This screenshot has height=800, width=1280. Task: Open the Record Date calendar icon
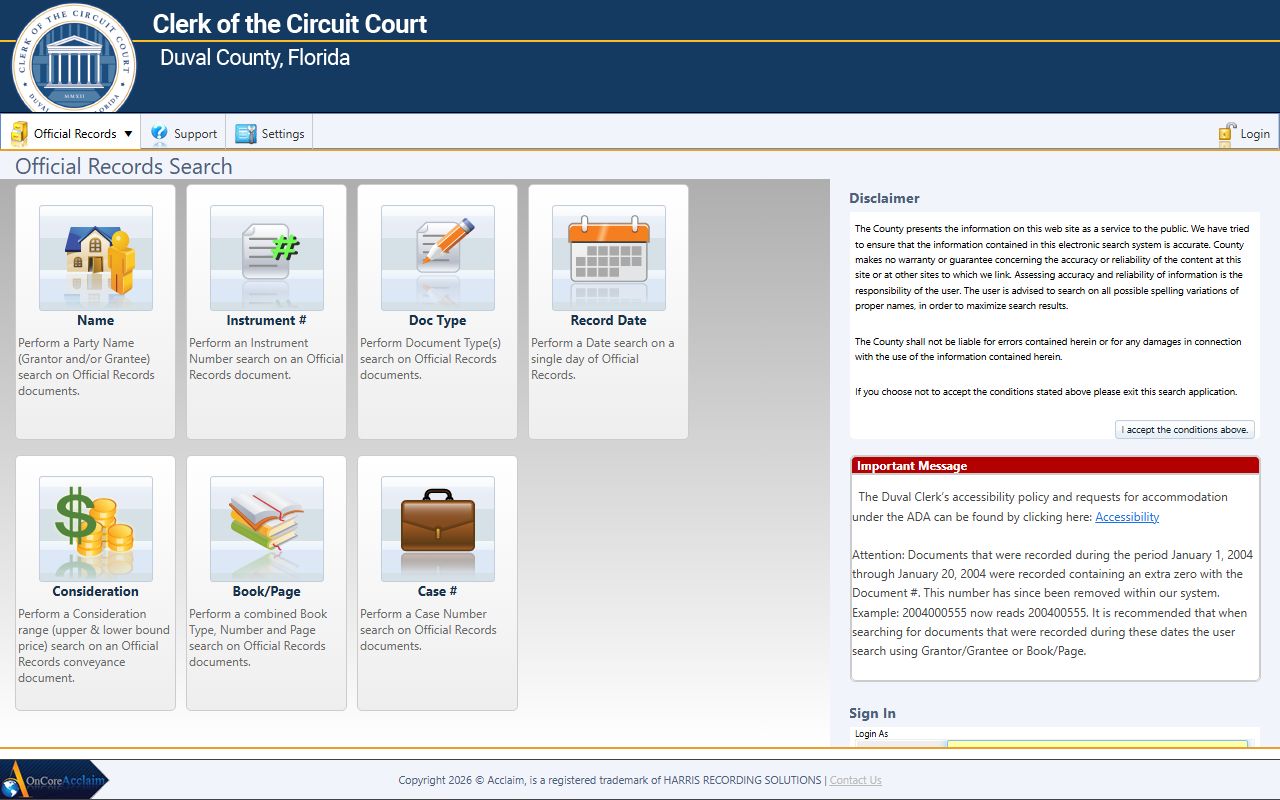point(609,258)
